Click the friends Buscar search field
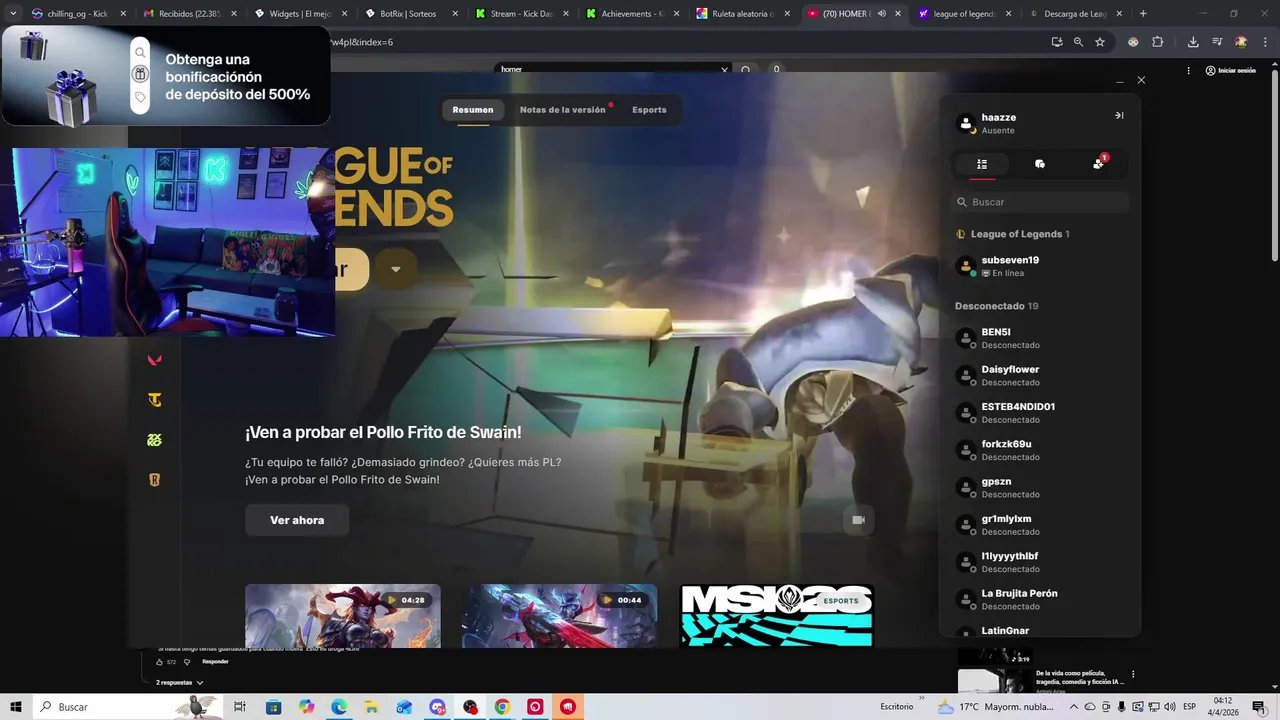 pos(1040,202)
